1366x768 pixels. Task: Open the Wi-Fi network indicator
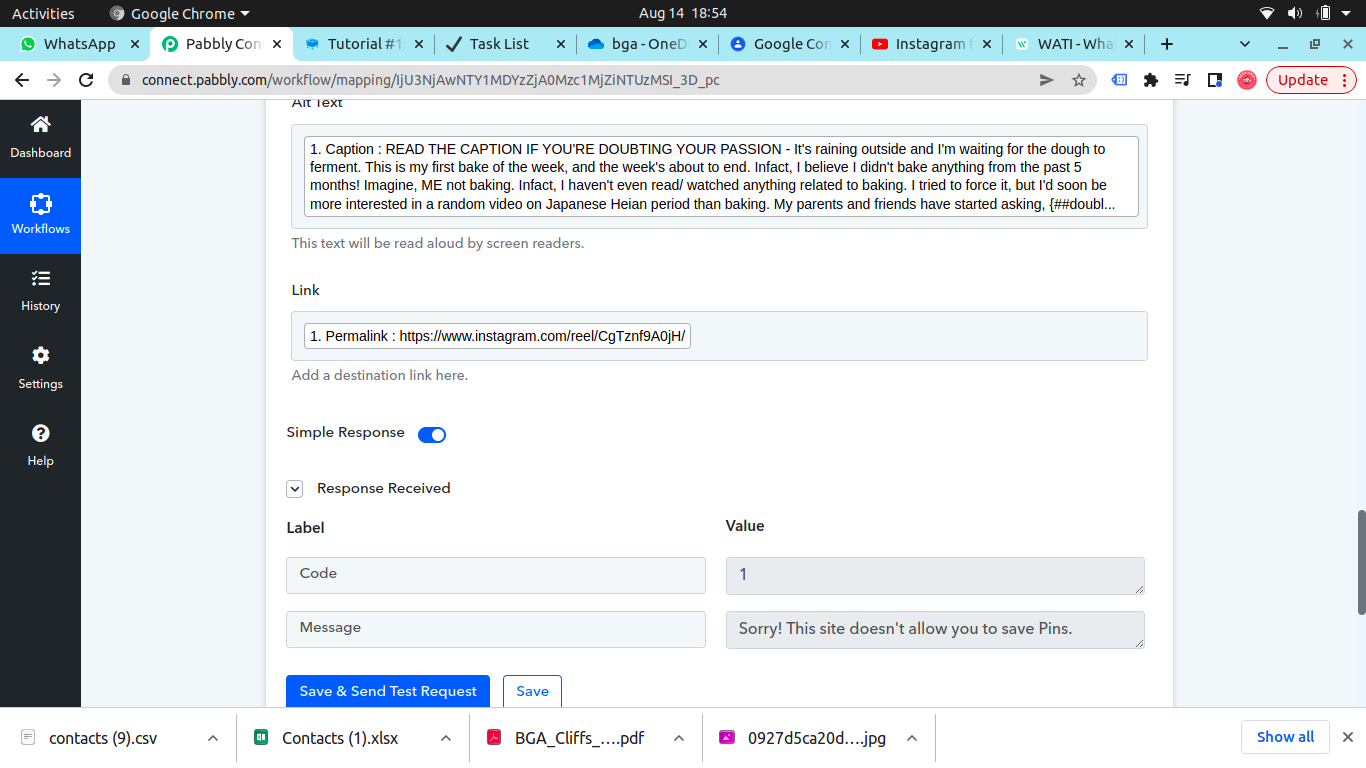[x=1267, y=13]
